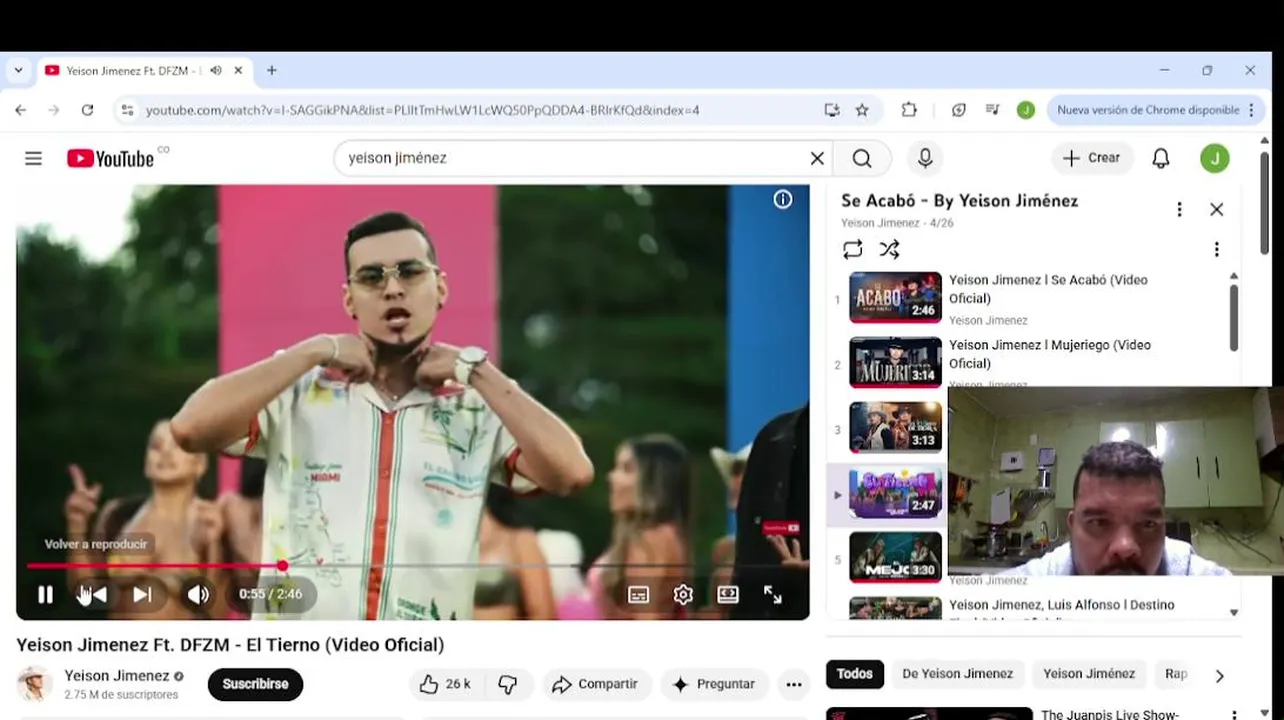This screenshot has width=1284, height=720.
Task: Pause the video playback
Action: click(x=45, y=595)
